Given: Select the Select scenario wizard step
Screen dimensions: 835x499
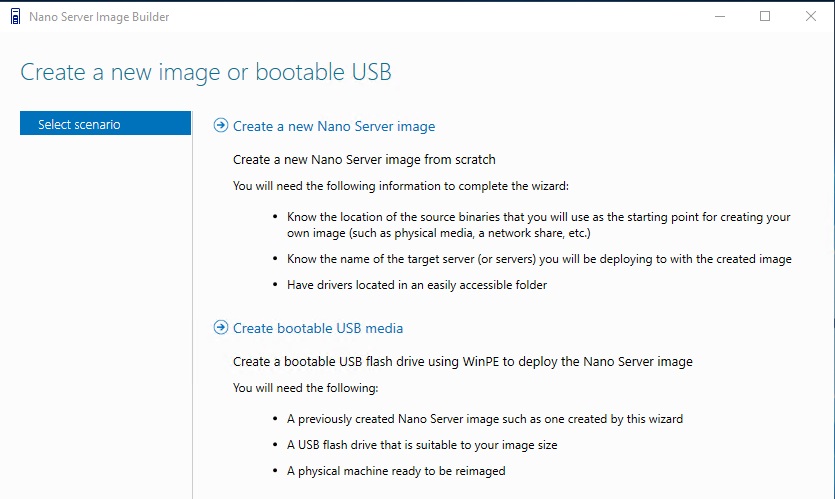Looking at the screenshot, I should click(105, 123).
